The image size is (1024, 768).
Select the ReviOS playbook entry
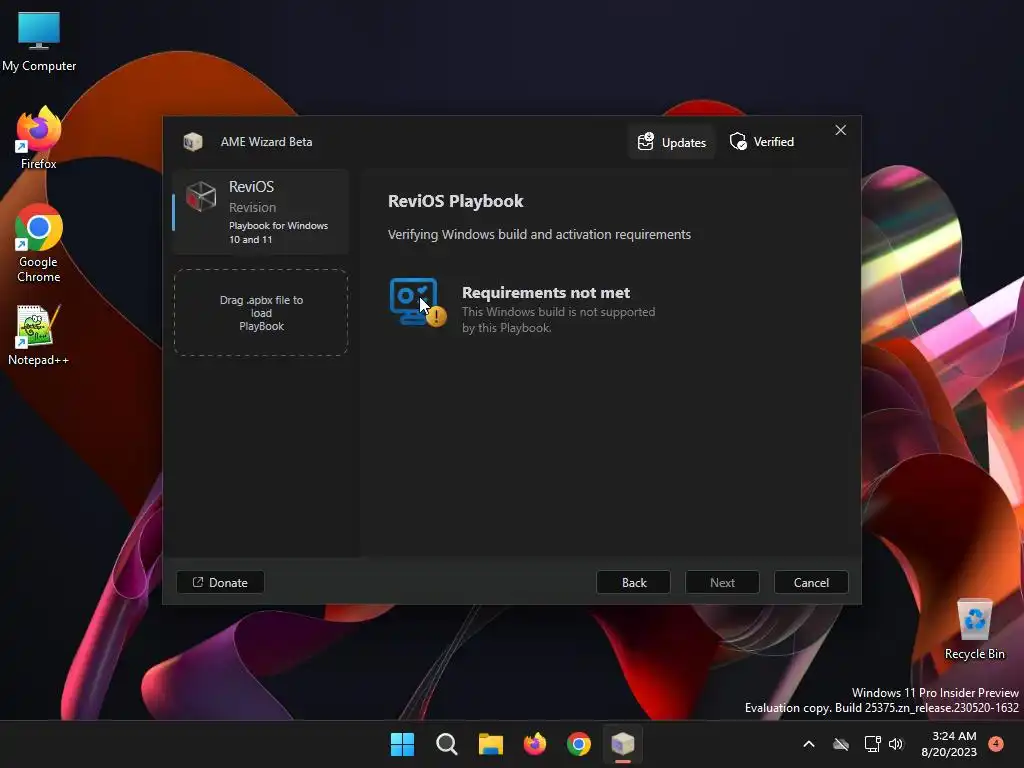[261, 212]
